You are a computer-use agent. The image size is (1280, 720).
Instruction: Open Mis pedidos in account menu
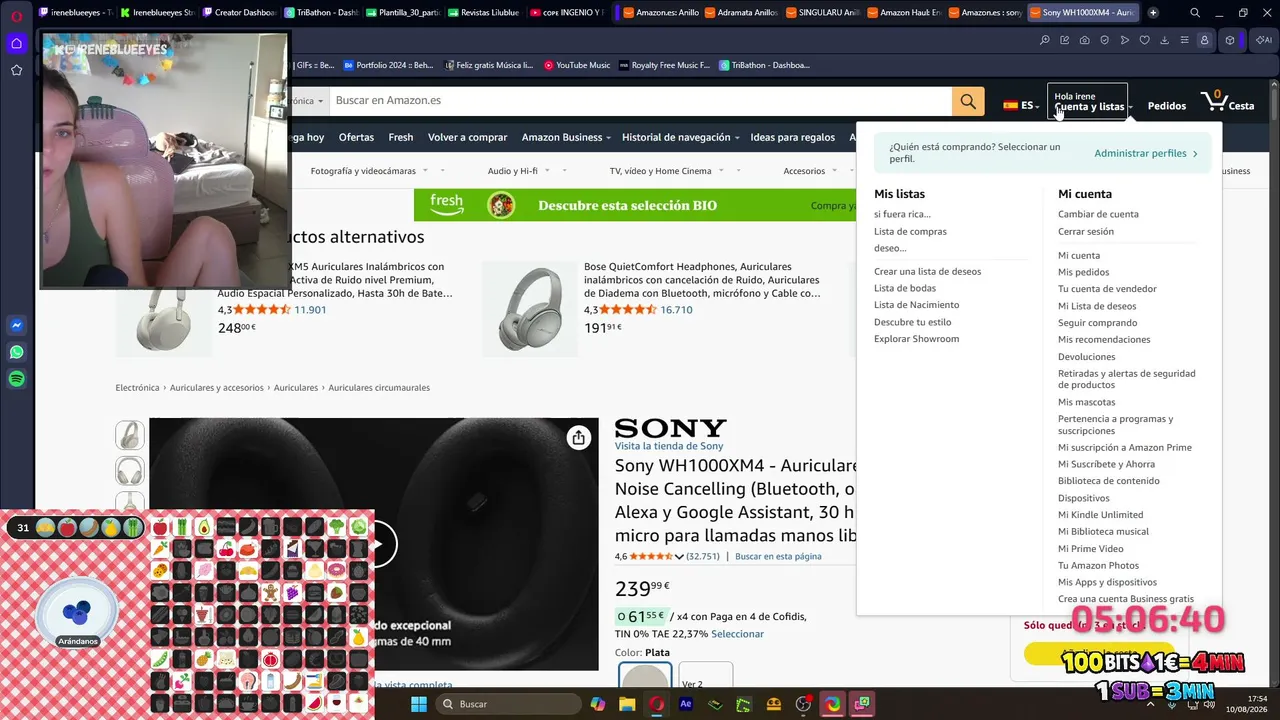(x=1084, y=272)
